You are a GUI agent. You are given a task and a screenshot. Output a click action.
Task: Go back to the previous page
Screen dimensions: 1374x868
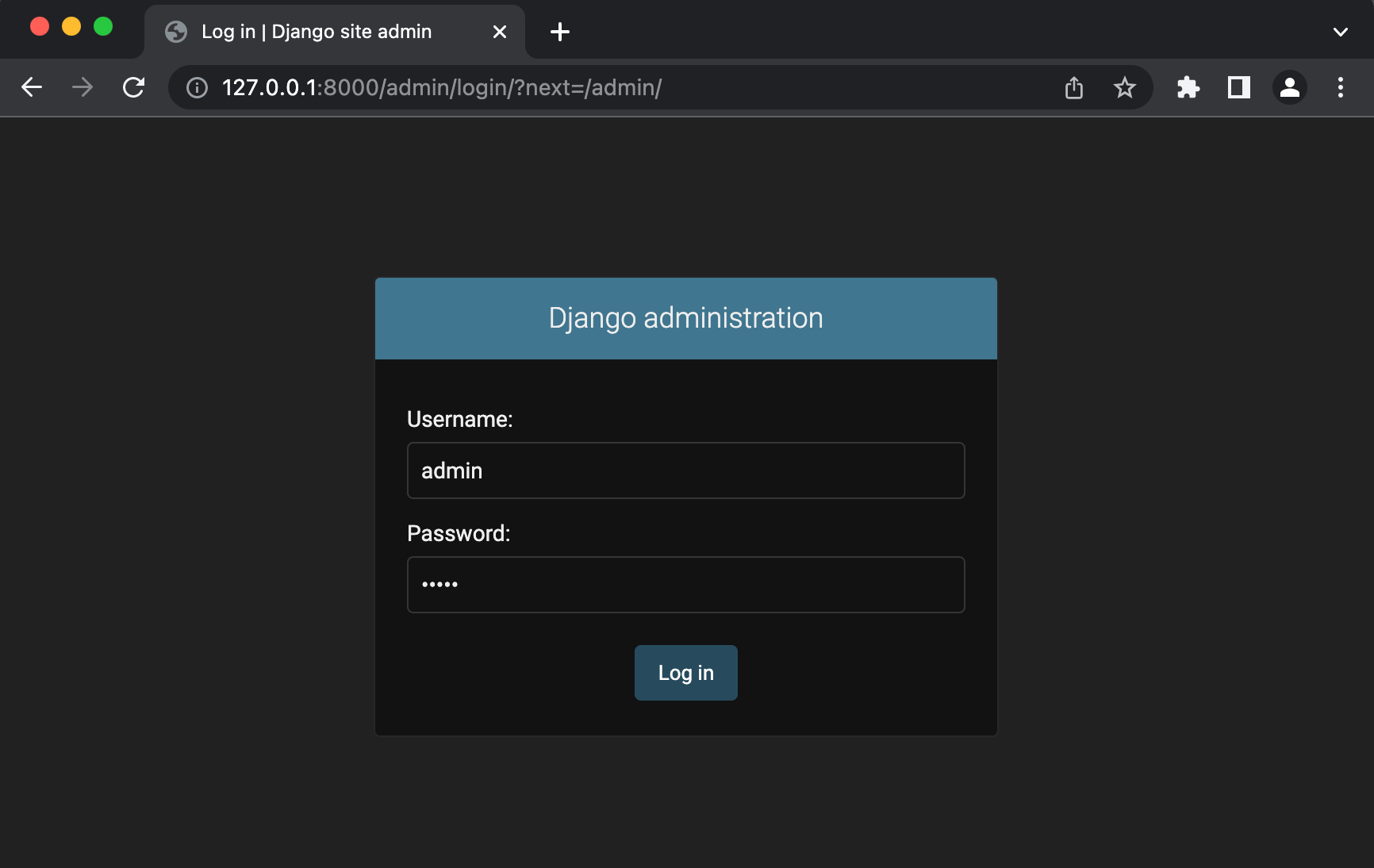coord(32,87)
